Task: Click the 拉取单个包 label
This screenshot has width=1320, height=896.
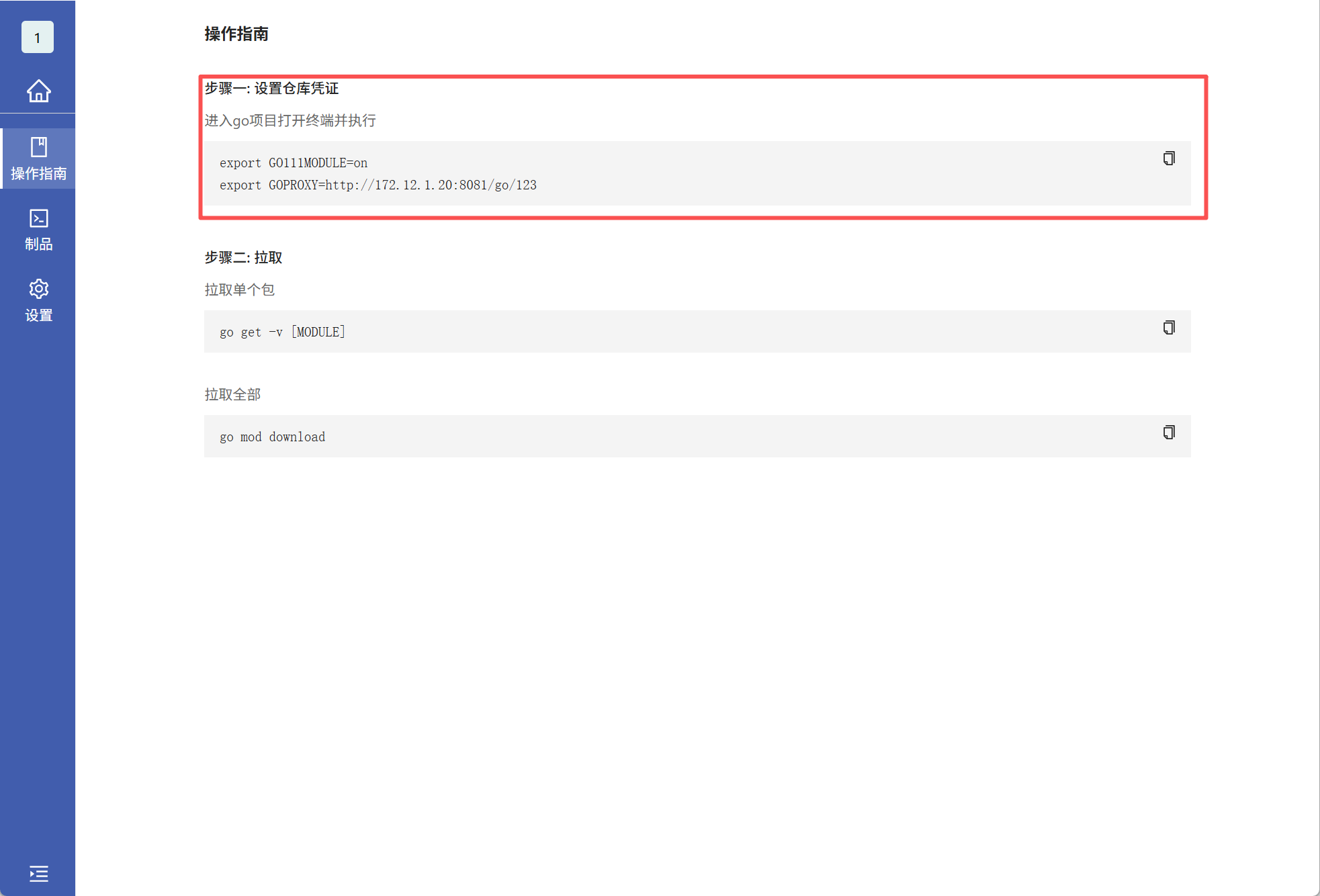Action: [x=239, y=290]
